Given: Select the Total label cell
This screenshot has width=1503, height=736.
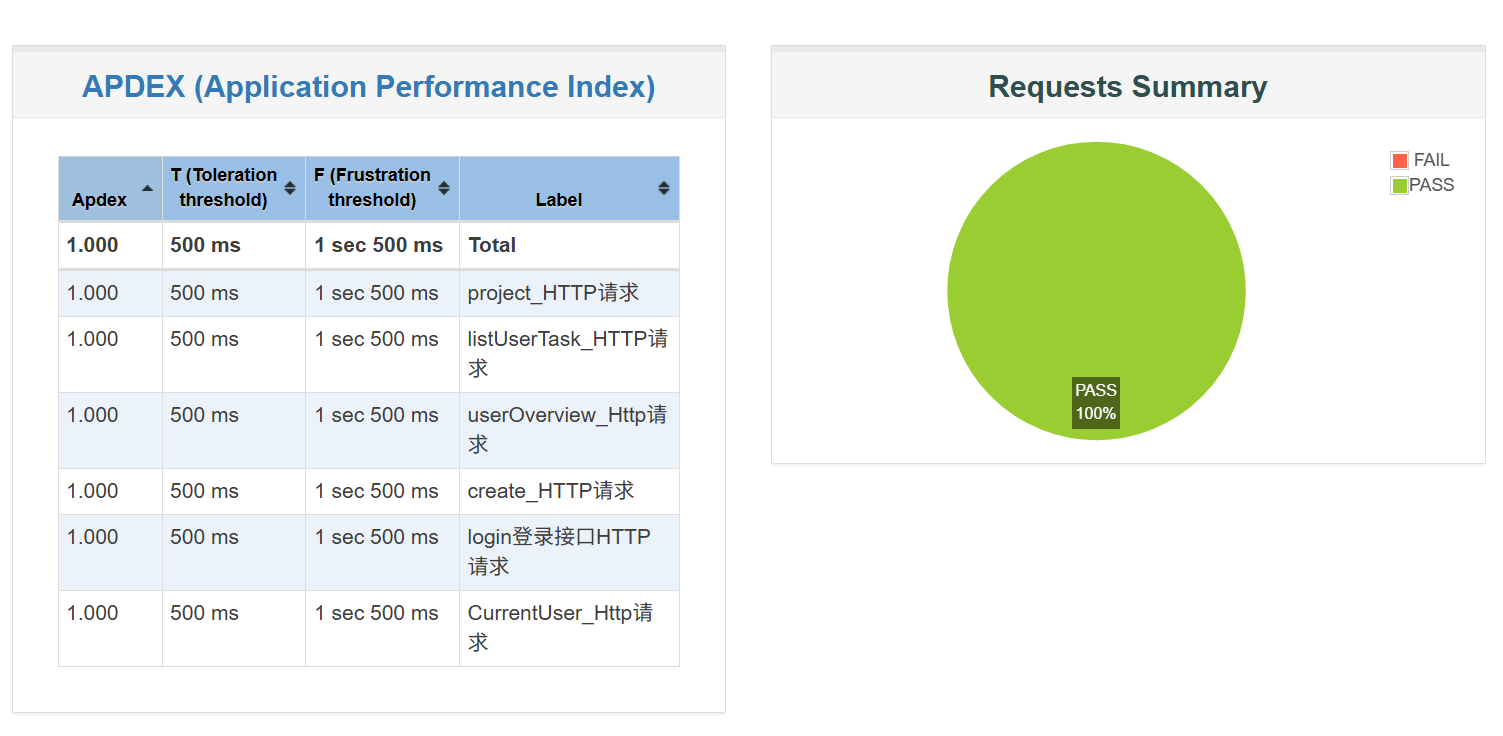Looking at the screenshot, I should click(x=569, y=245).
